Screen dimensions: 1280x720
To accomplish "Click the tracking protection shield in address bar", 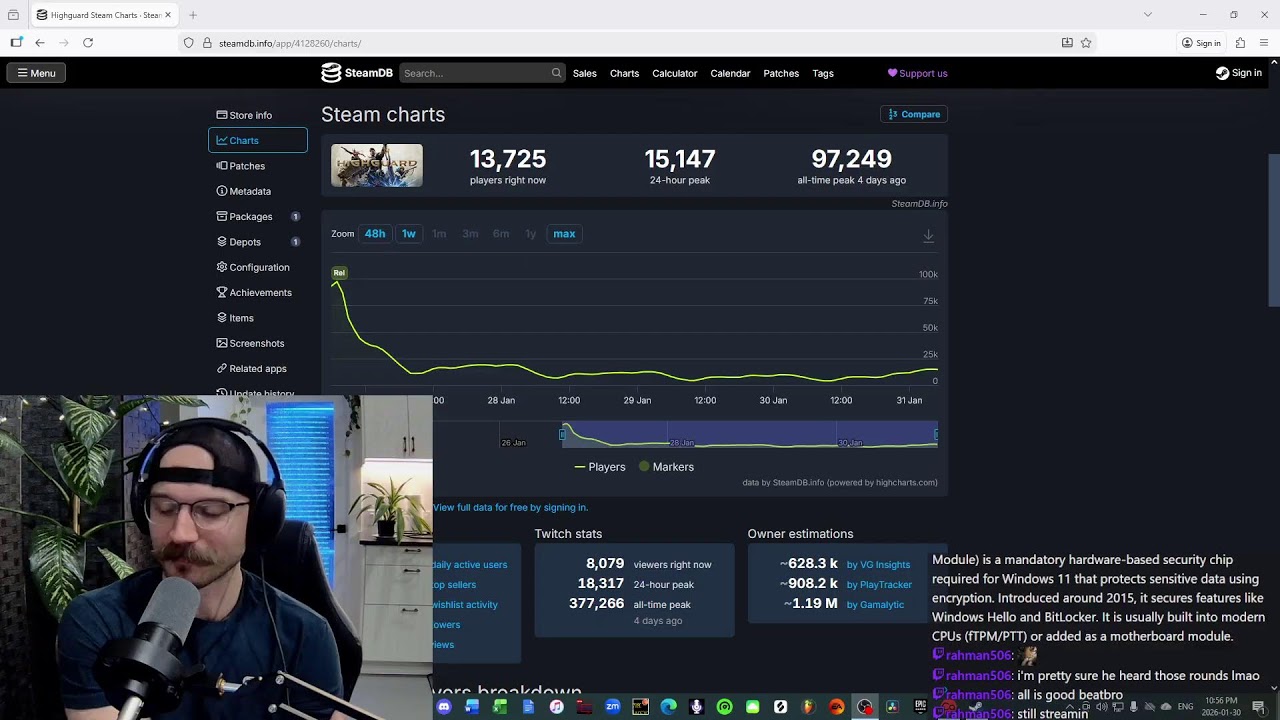I will pos(188,43).
